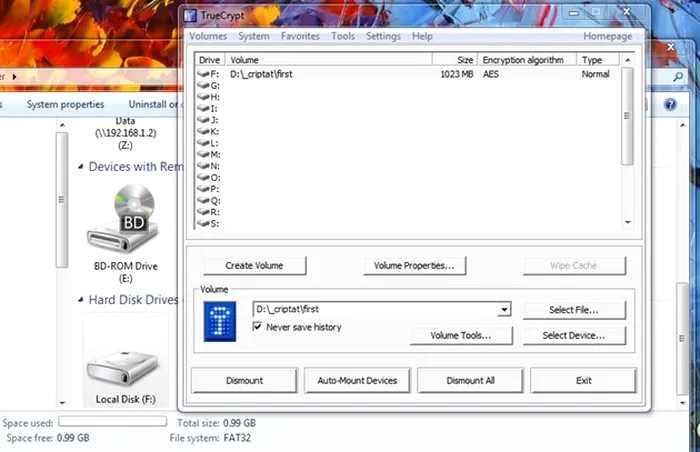Select the BD-ROM Drive (E:) icon in Explorer

pyautogui.click(x=123, y=220)
